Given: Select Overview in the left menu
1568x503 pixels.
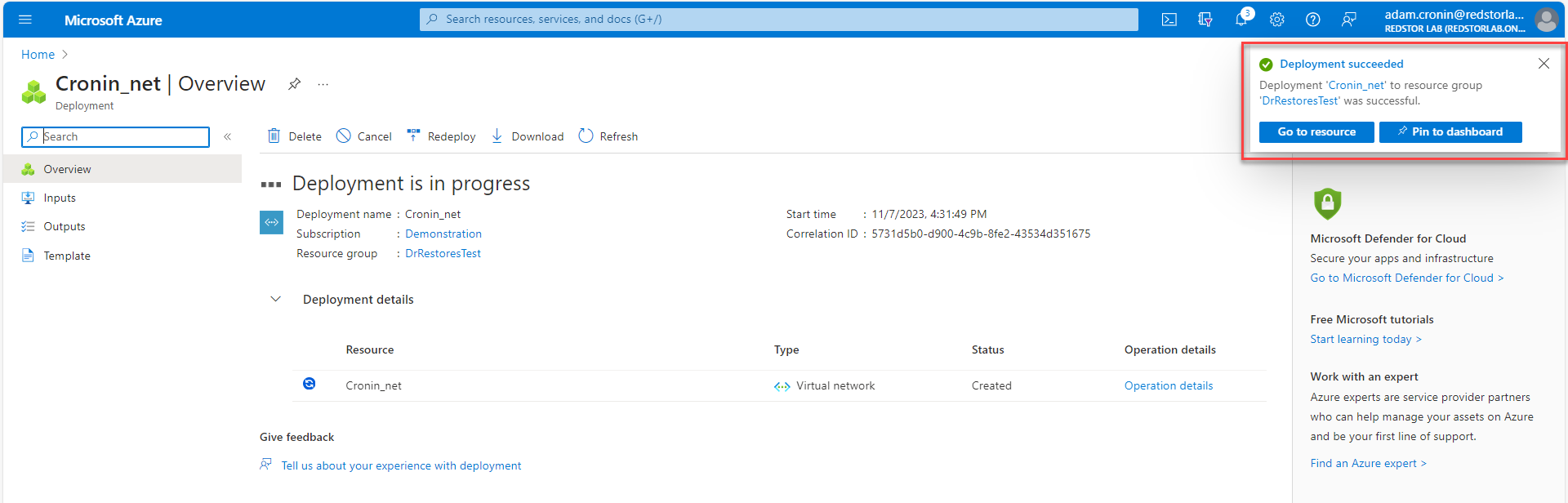Looking at the screenshot, I should pos(122,169).
